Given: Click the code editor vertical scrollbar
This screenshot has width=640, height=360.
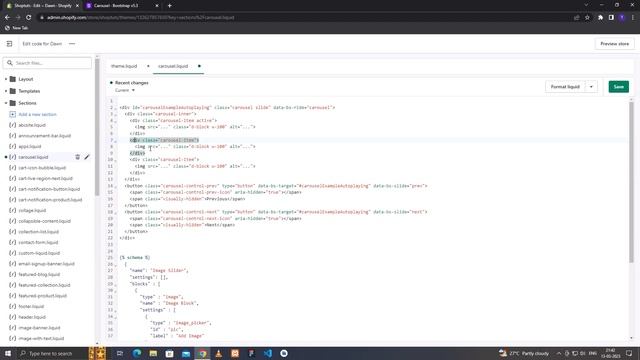Looking at the screenshot, I should point(631,182).
